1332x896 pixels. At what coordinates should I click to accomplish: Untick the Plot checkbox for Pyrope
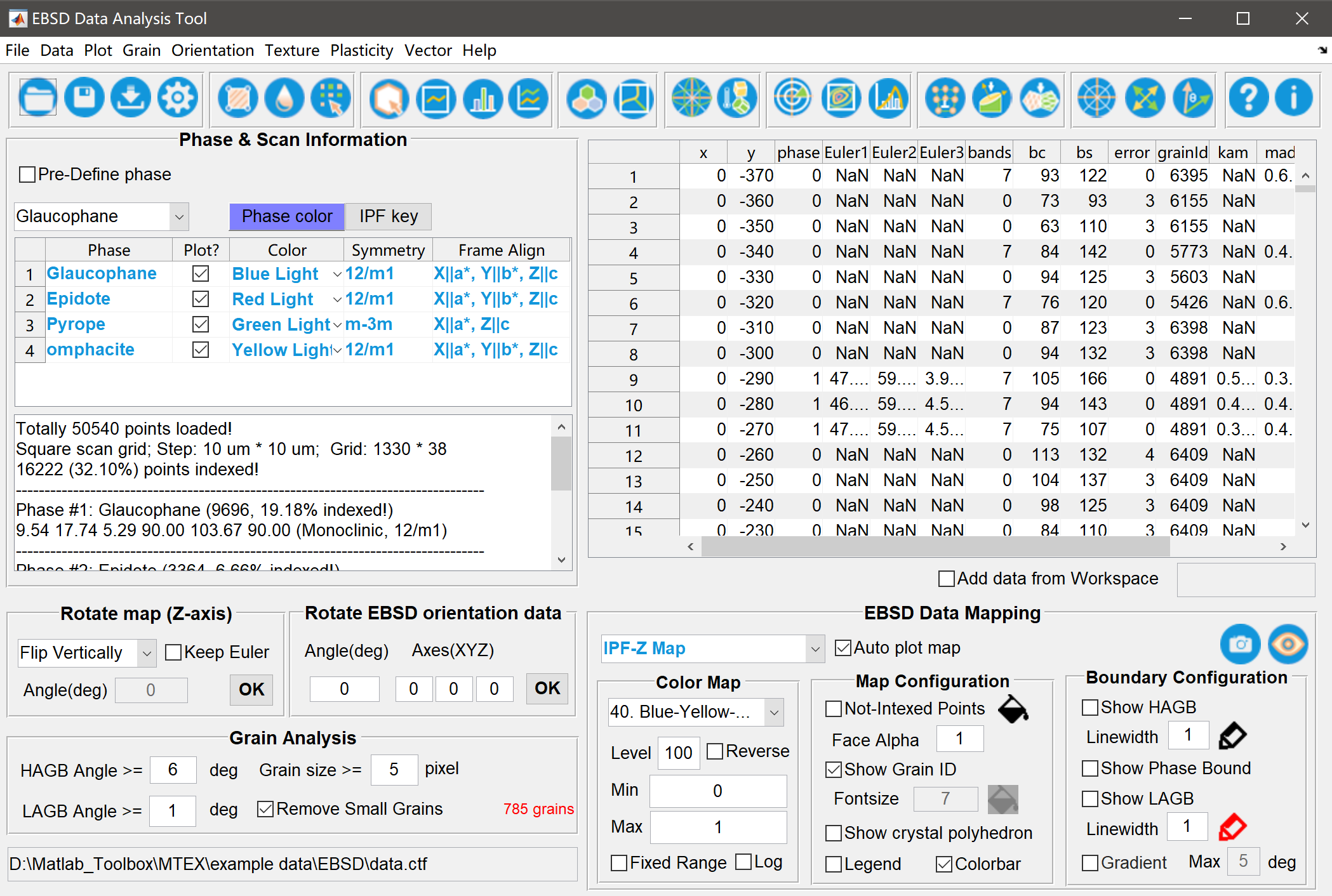coord(201,324)
